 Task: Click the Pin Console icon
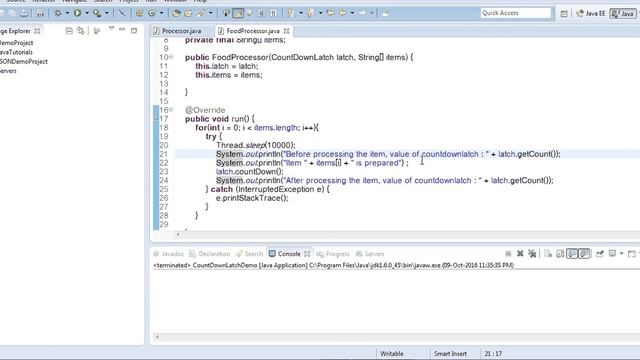tap(600, 254)
